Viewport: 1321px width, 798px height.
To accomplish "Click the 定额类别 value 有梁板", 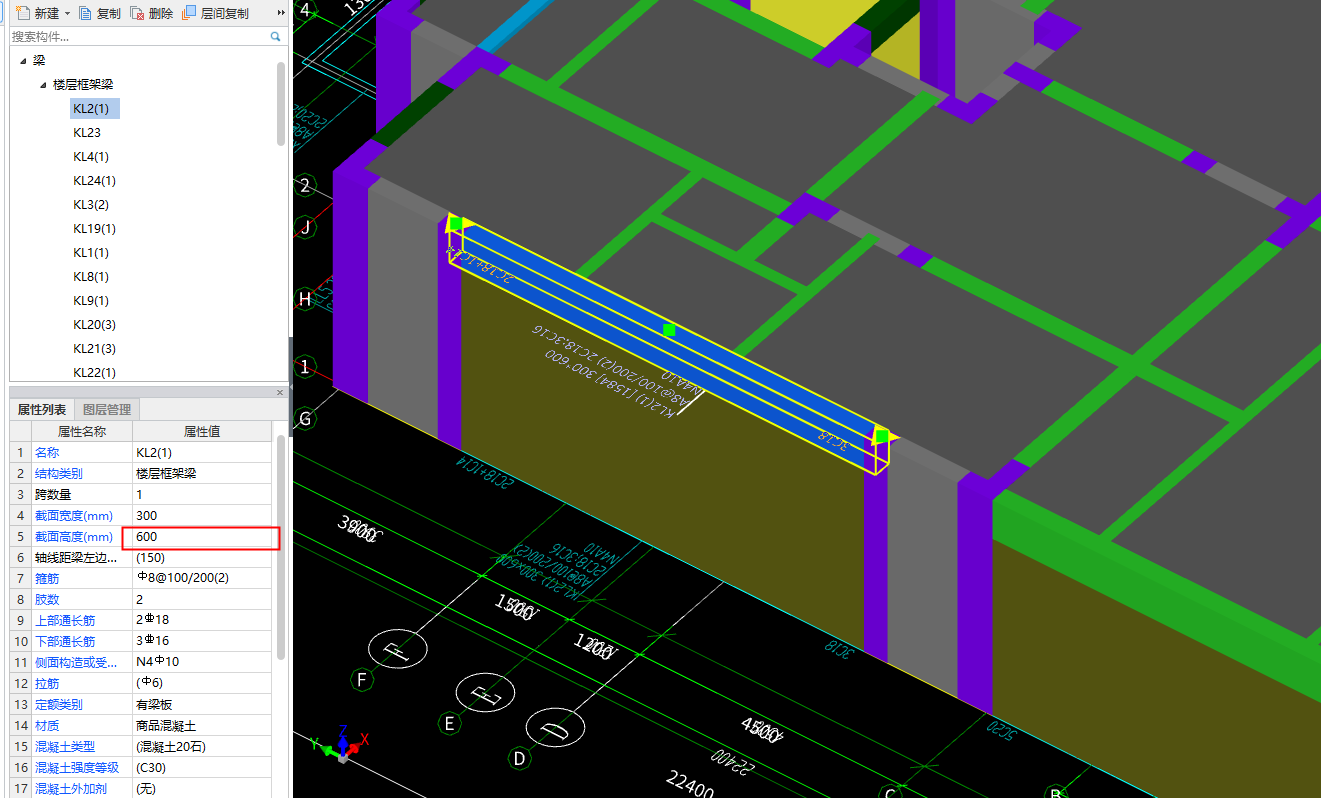I will (201, 704).
